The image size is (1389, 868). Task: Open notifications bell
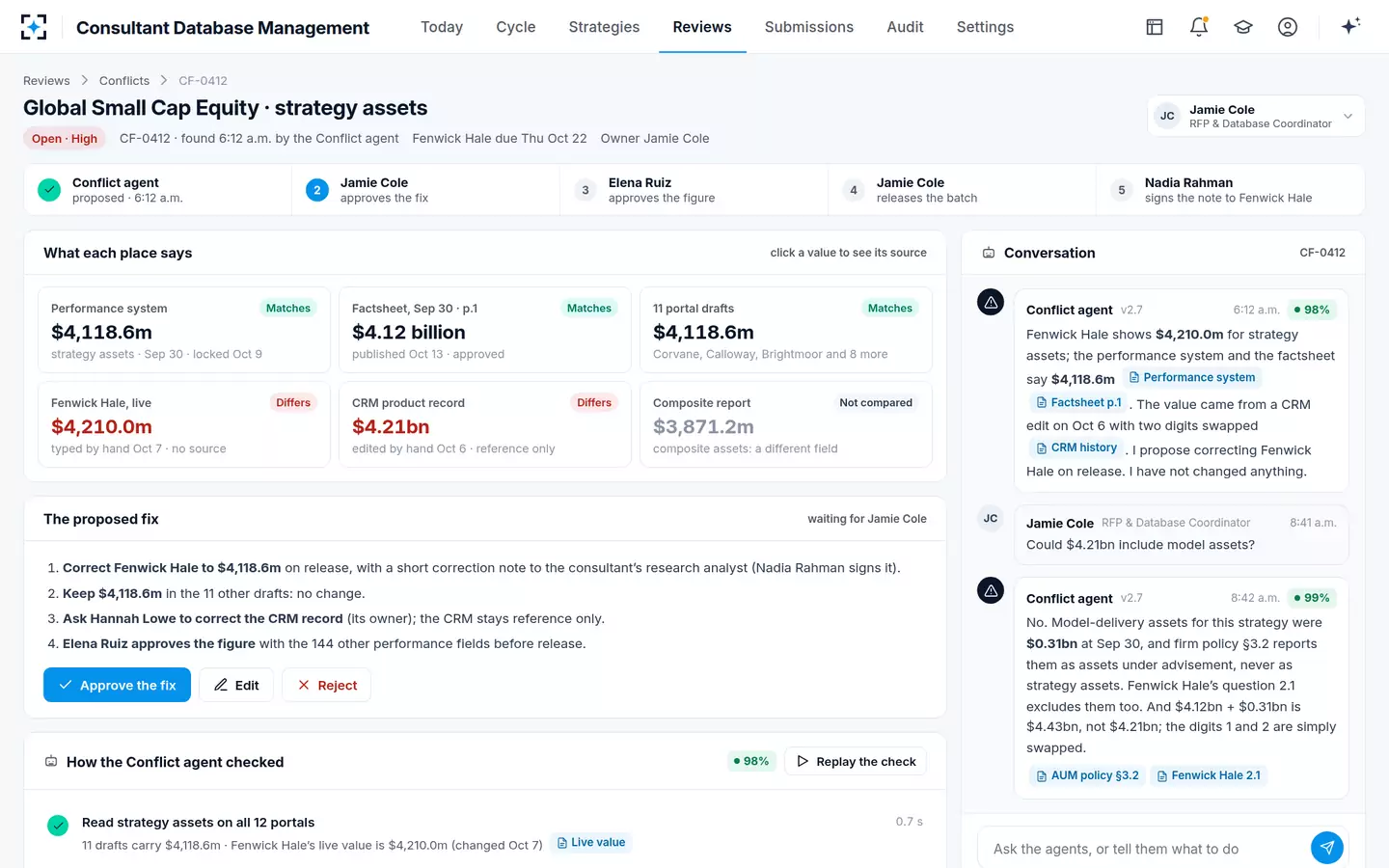click(x=1199, y=27)
